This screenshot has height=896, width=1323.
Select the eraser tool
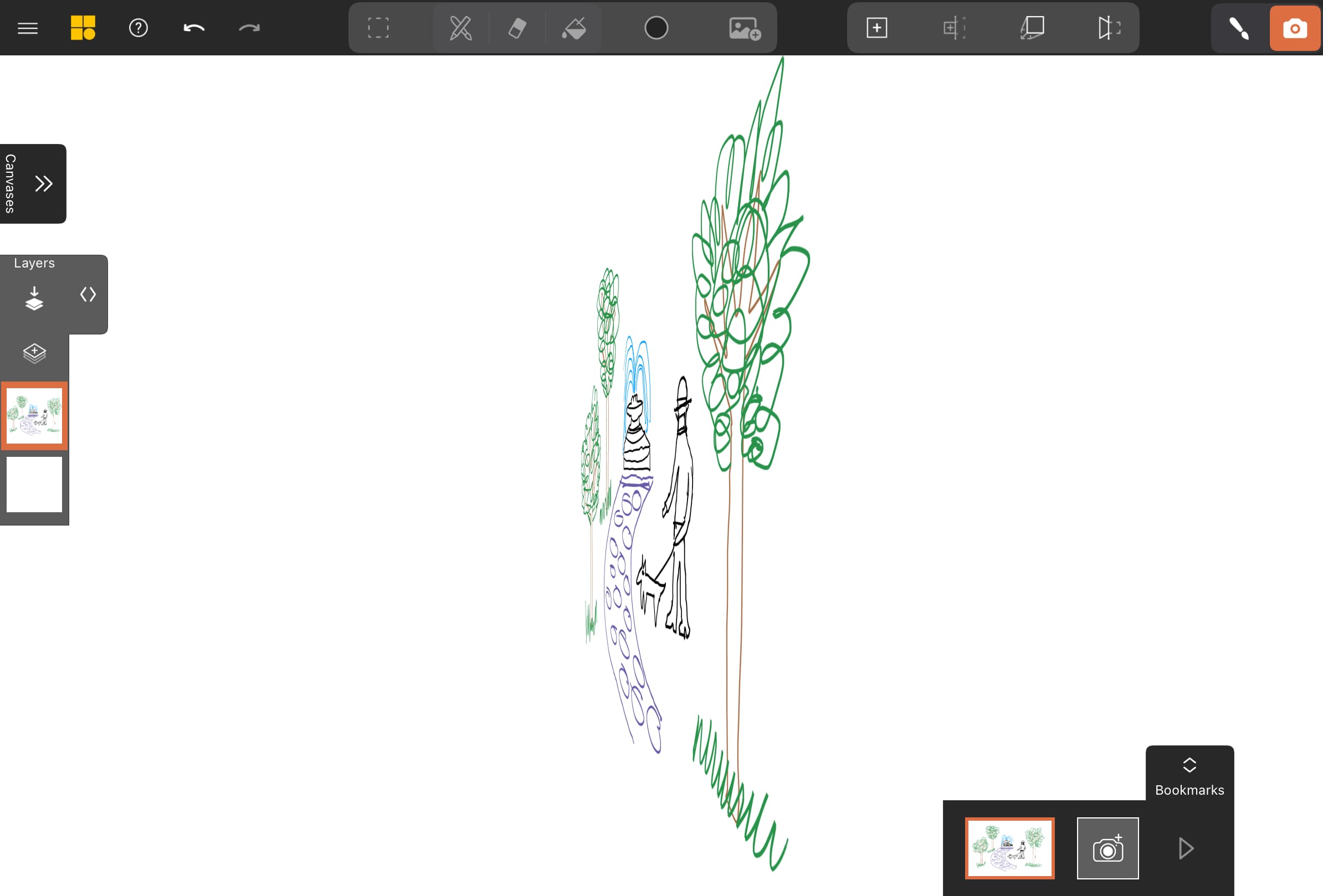(x=516, y=28)
